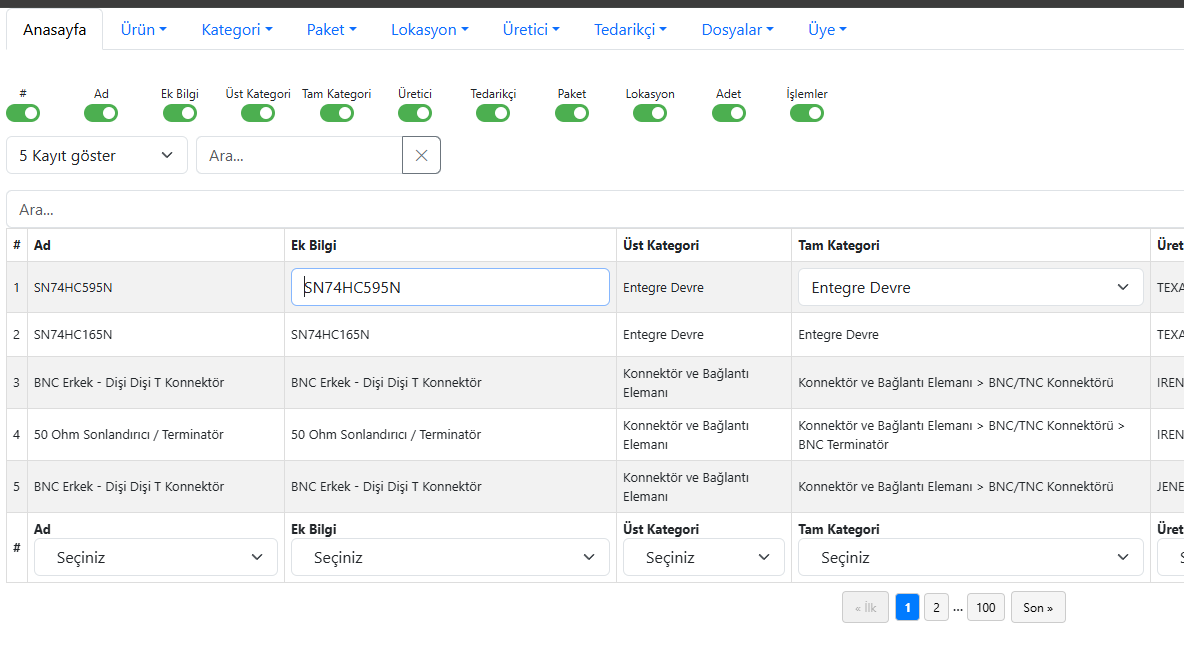Go to page 100
Image resolution: width=1184 pixels, height=671 pixels.
point(985,607)
